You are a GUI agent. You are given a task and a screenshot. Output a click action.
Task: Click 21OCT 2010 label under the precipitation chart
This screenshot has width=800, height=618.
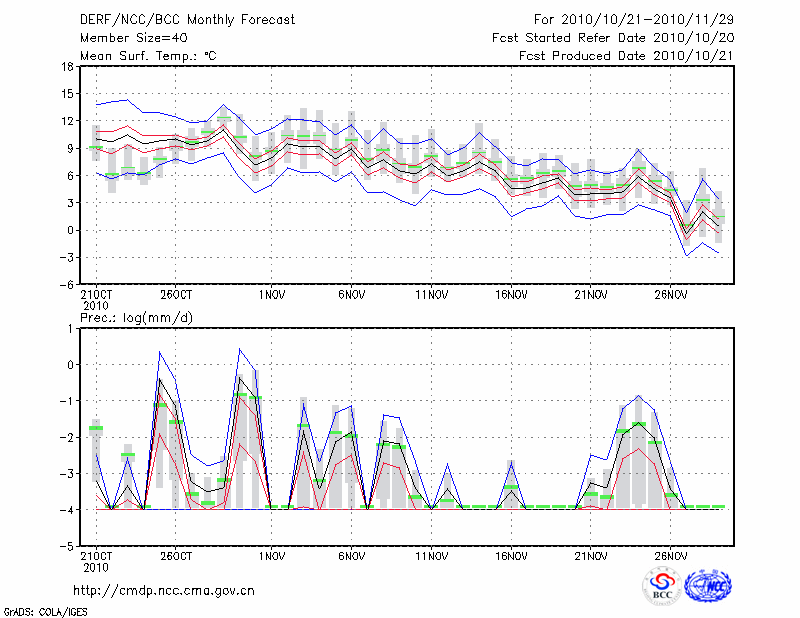[x=94, y=561]
